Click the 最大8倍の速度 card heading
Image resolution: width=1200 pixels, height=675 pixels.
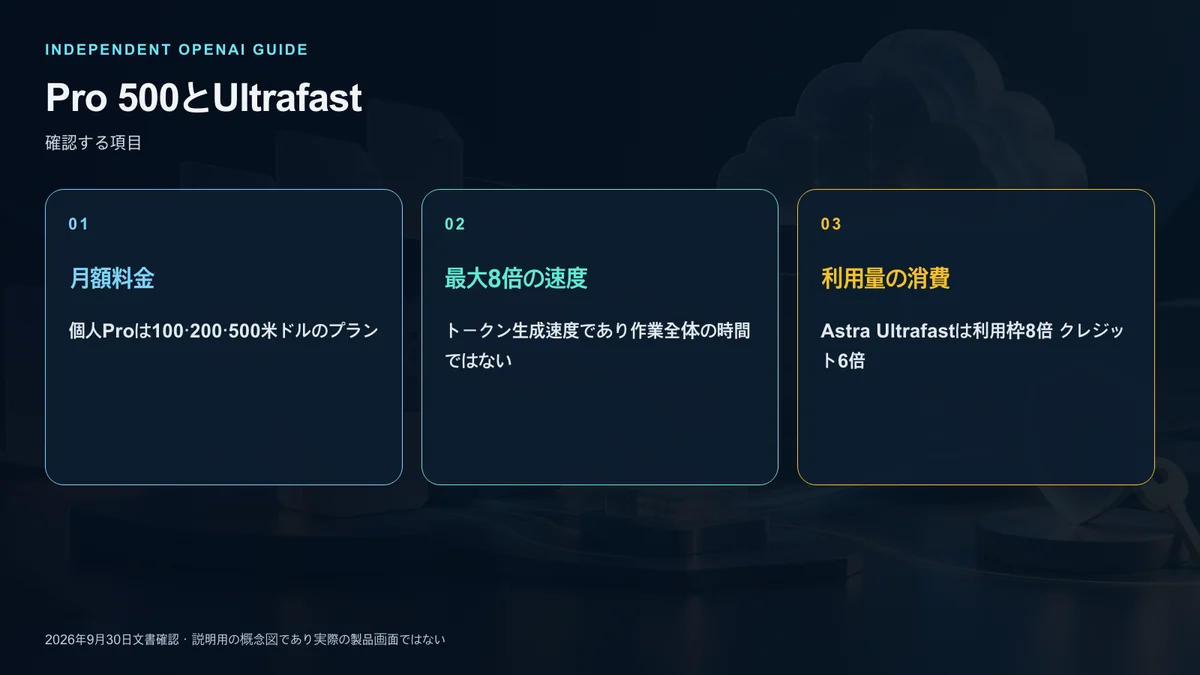pos(516,279)
